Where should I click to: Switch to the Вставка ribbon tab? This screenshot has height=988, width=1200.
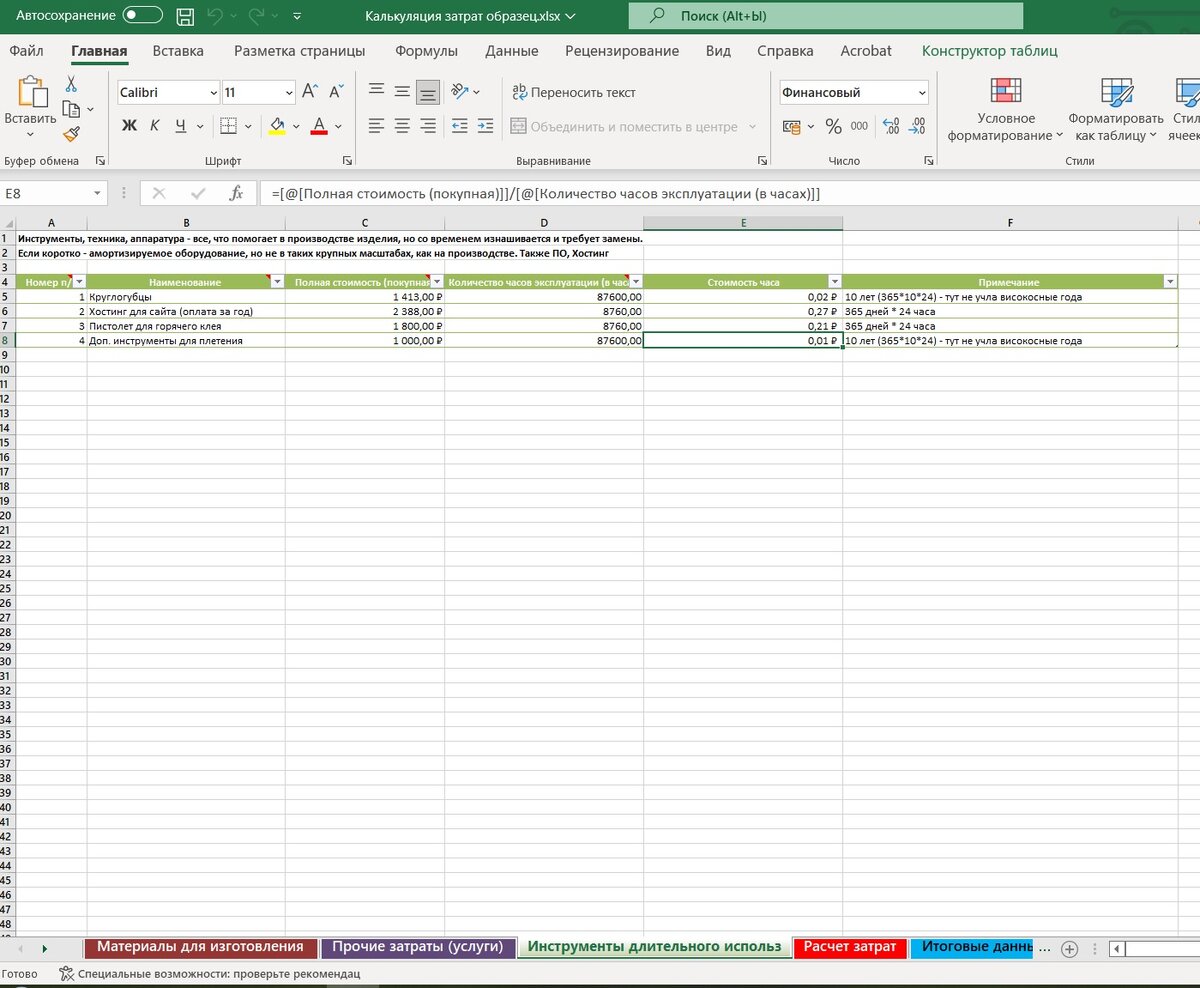pos(178,51)
